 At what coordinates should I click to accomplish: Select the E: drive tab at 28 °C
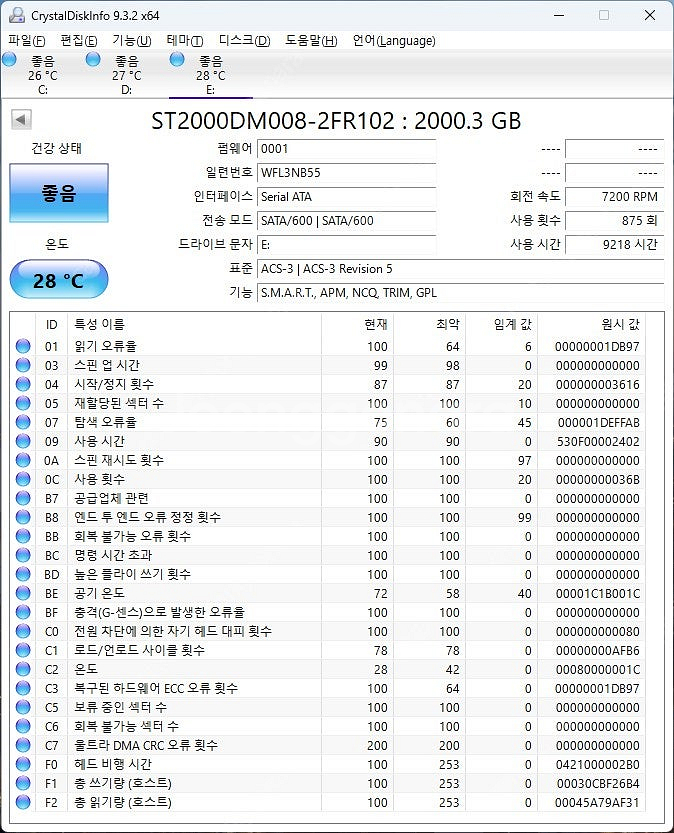coord(210,74)
